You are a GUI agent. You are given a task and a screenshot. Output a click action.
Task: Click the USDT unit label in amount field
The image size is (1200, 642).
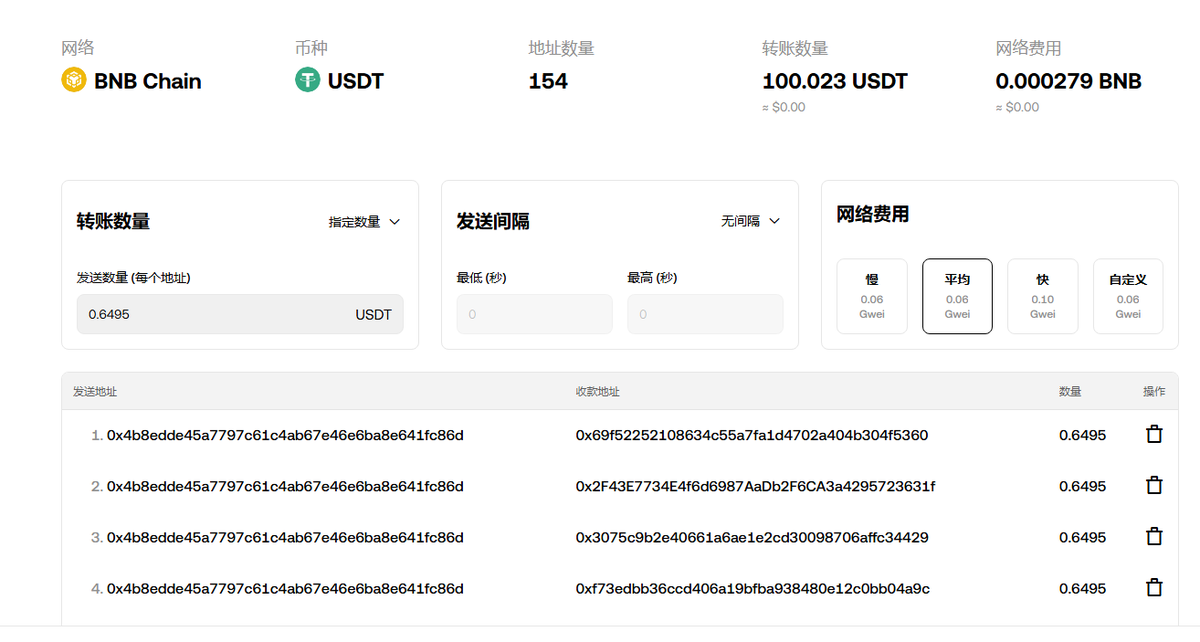point(373,314)
